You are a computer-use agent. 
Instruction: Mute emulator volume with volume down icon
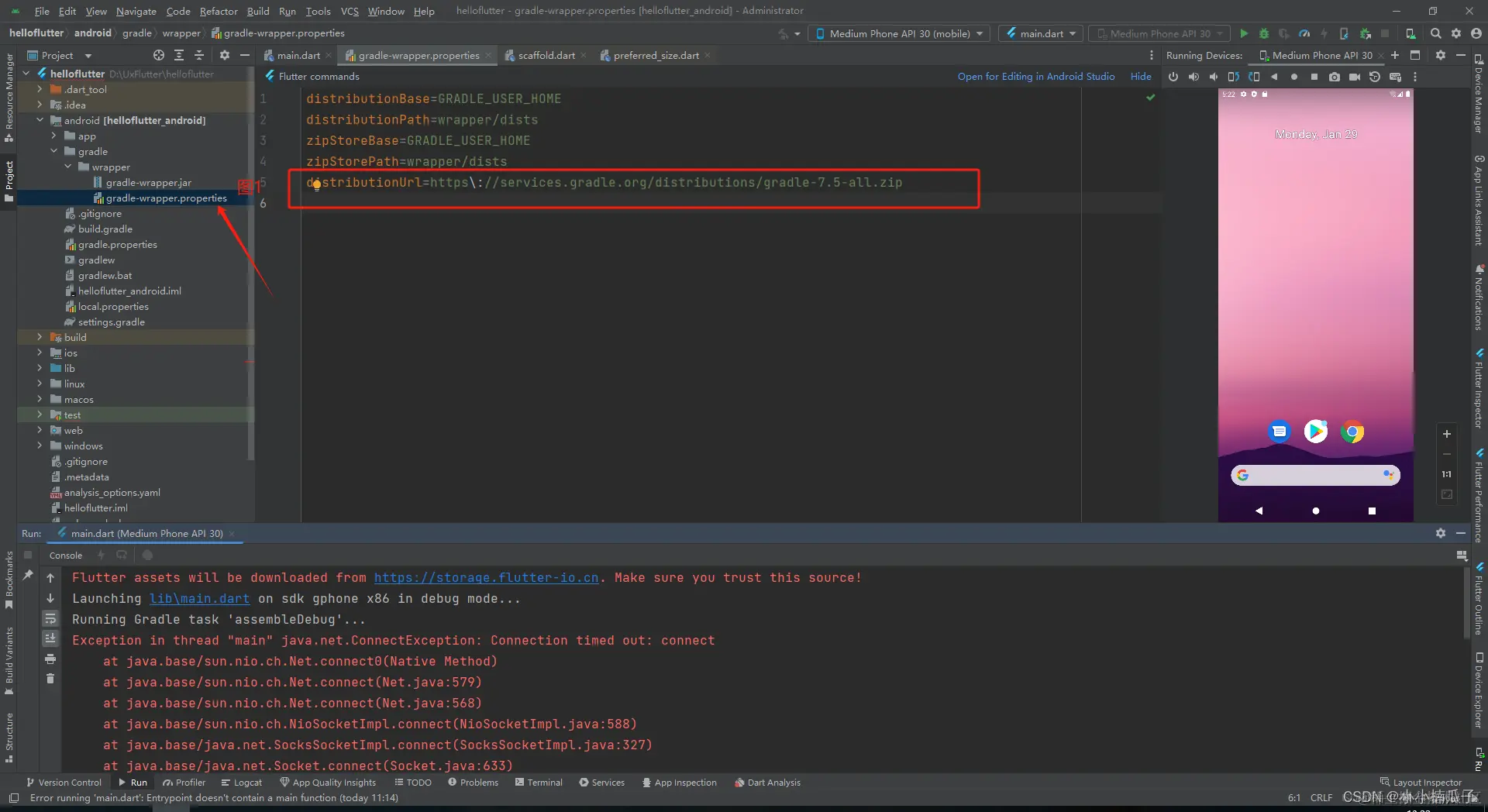click(x=1214, y=76)
